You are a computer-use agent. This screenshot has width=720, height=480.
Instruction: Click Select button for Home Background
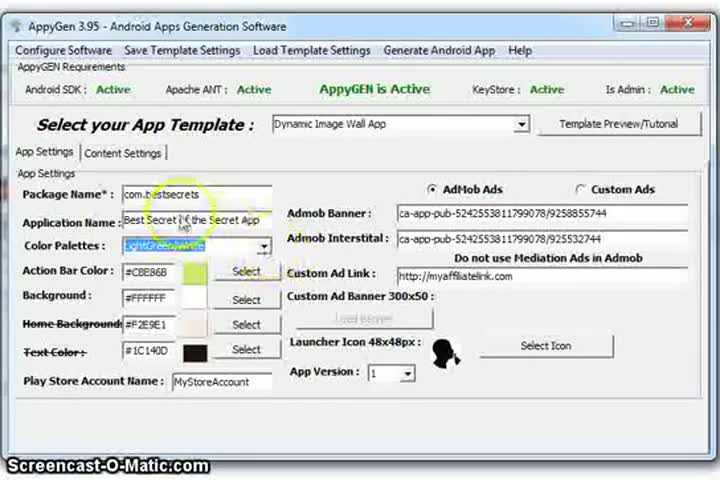click(247, 324)
